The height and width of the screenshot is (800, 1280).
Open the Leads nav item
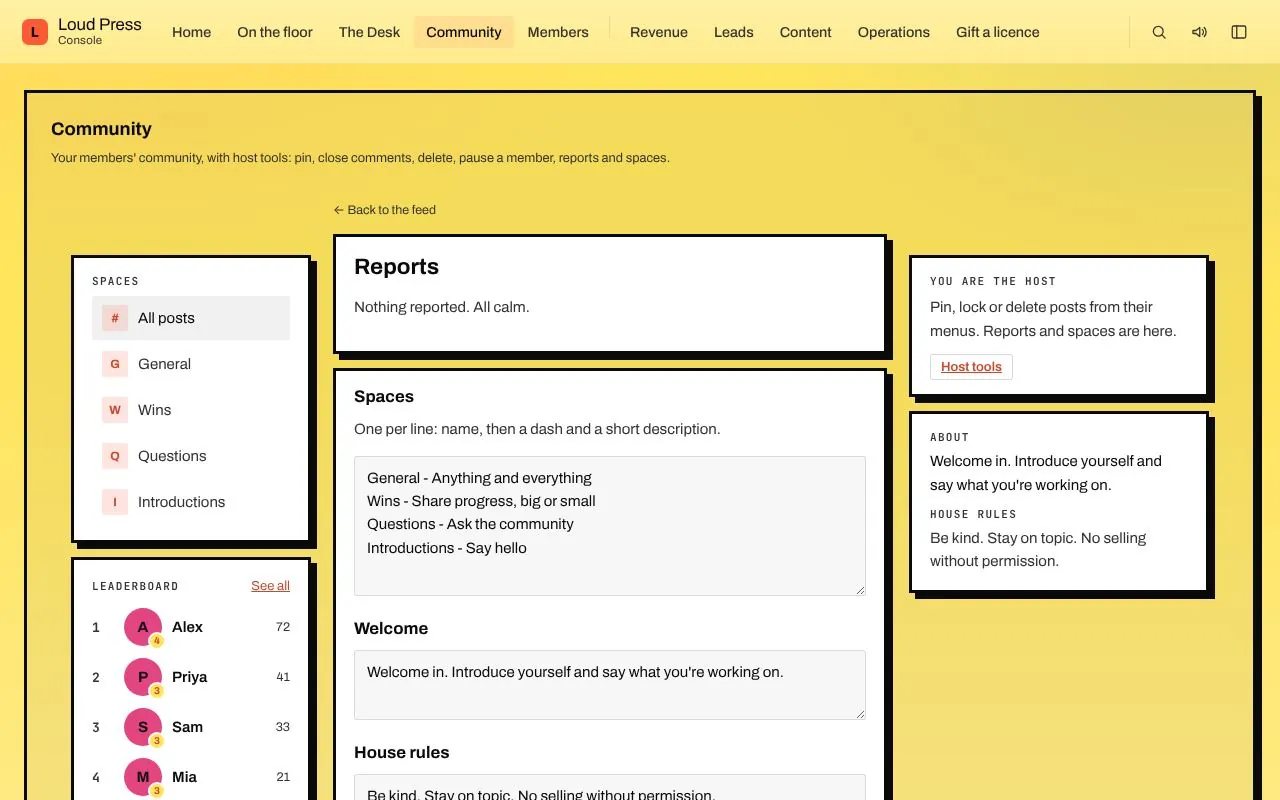tap(734, 32)
